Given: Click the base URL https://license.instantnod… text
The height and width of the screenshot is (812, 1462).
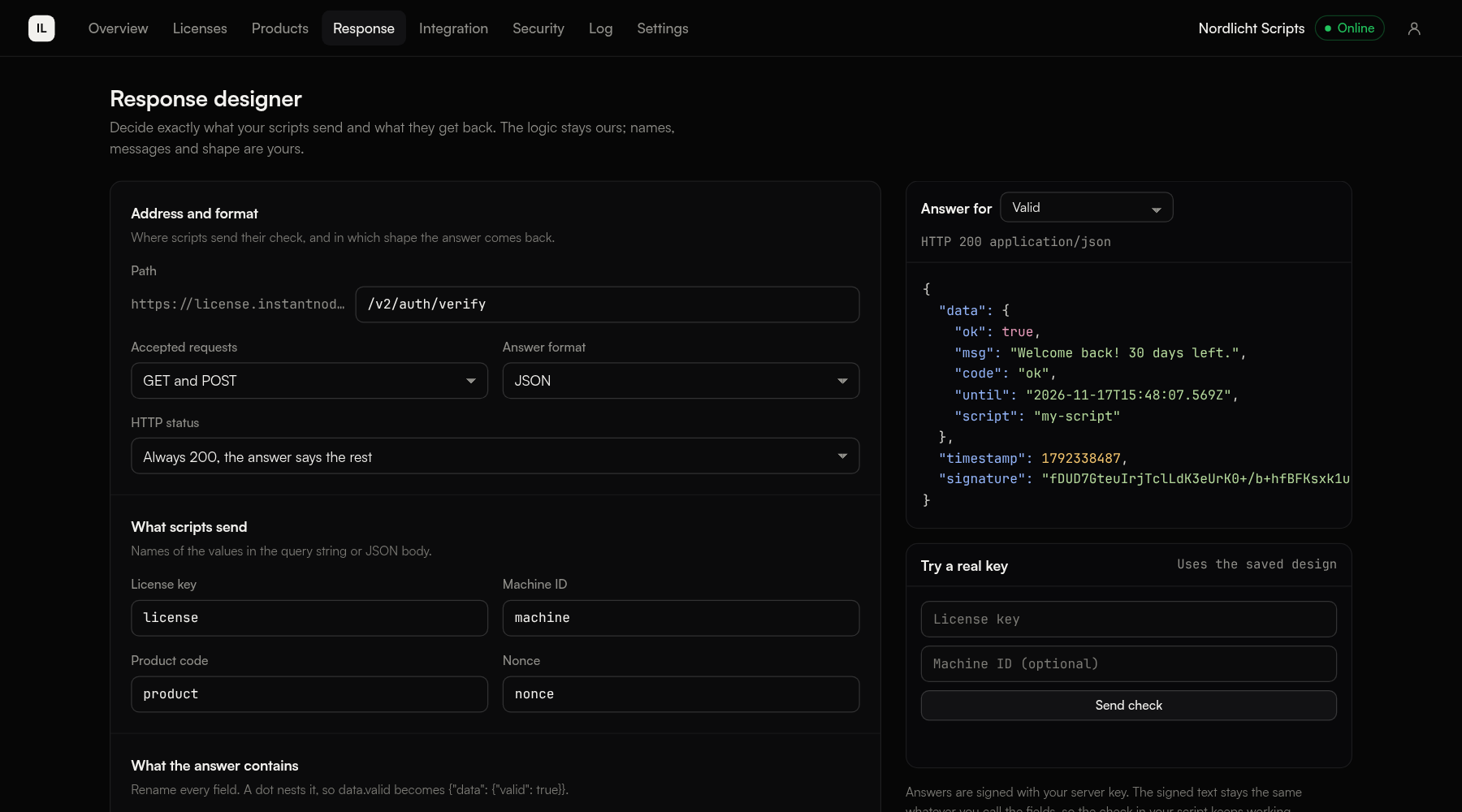Looking at the screenshot, I should coord(238,304).
